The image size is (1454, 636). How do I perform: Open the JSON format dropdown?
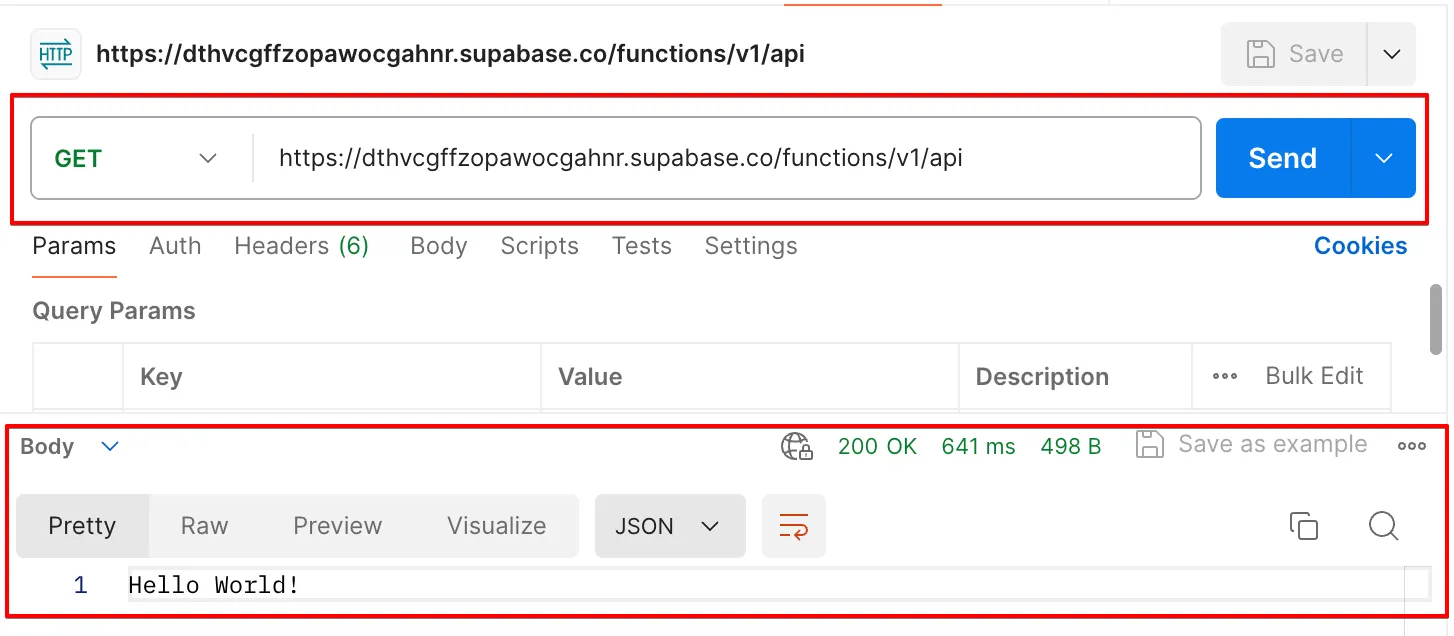point(669,526)
